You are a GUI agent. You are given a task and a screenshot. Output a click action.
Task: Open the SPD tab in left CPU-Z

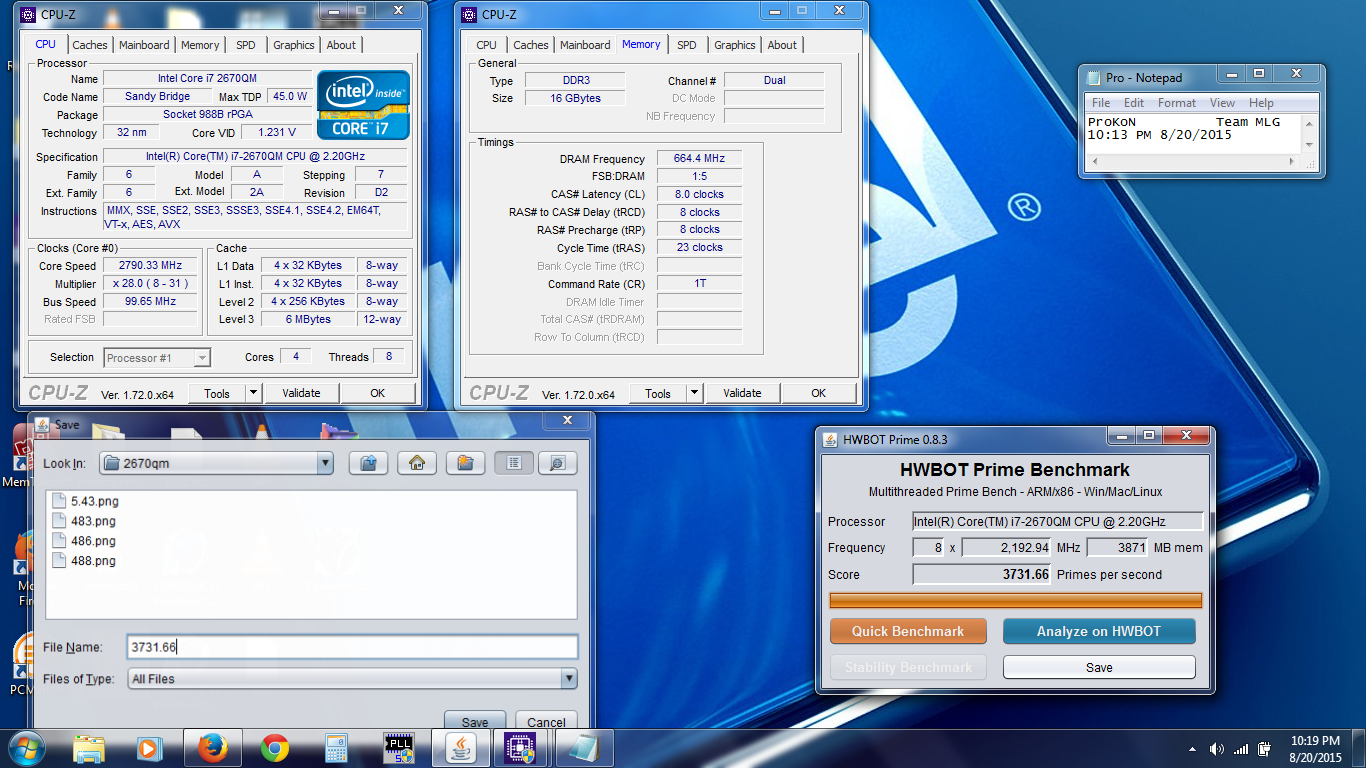246,45
